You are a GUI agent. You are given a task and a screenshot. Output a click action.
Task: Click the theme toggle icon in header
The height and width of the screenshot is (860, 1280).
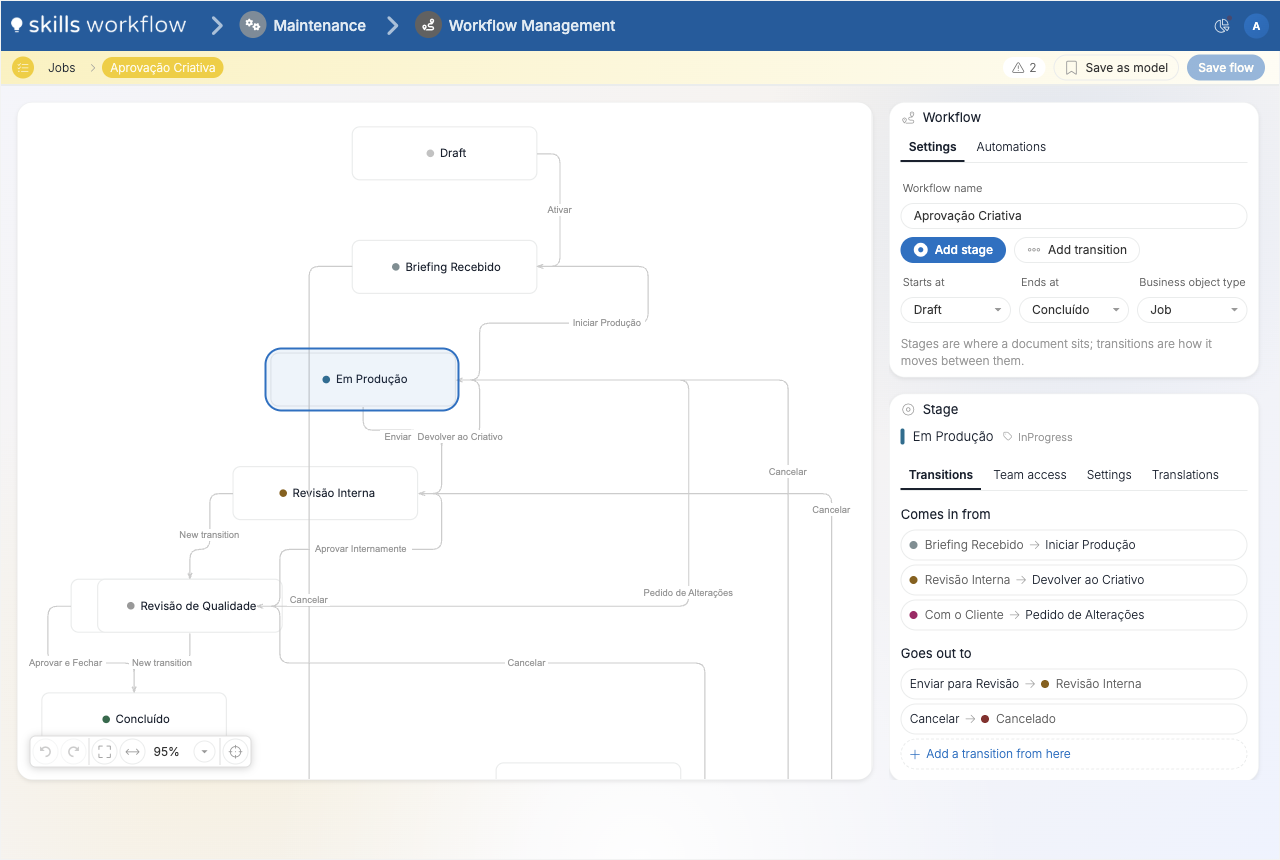point(1221,26)
